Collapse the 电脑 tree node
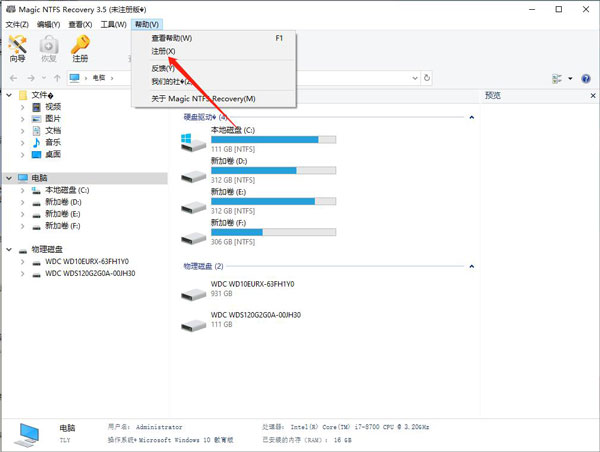Viewport: 600px width, 452px height. [9, 178]
